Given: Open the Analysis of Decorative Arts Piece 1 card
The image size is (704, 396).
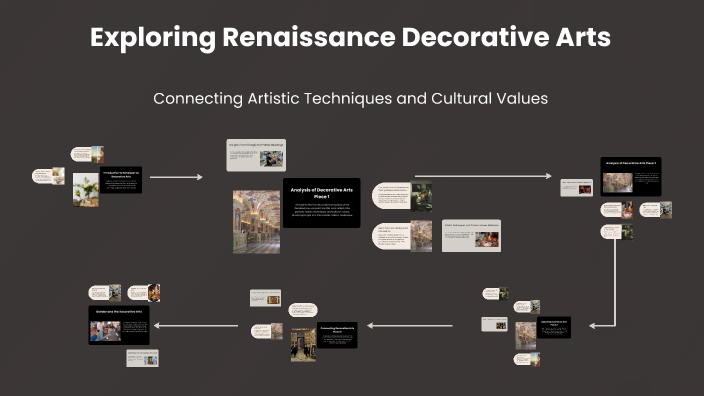Looking at the screenshot, I should tap(321, 203).
